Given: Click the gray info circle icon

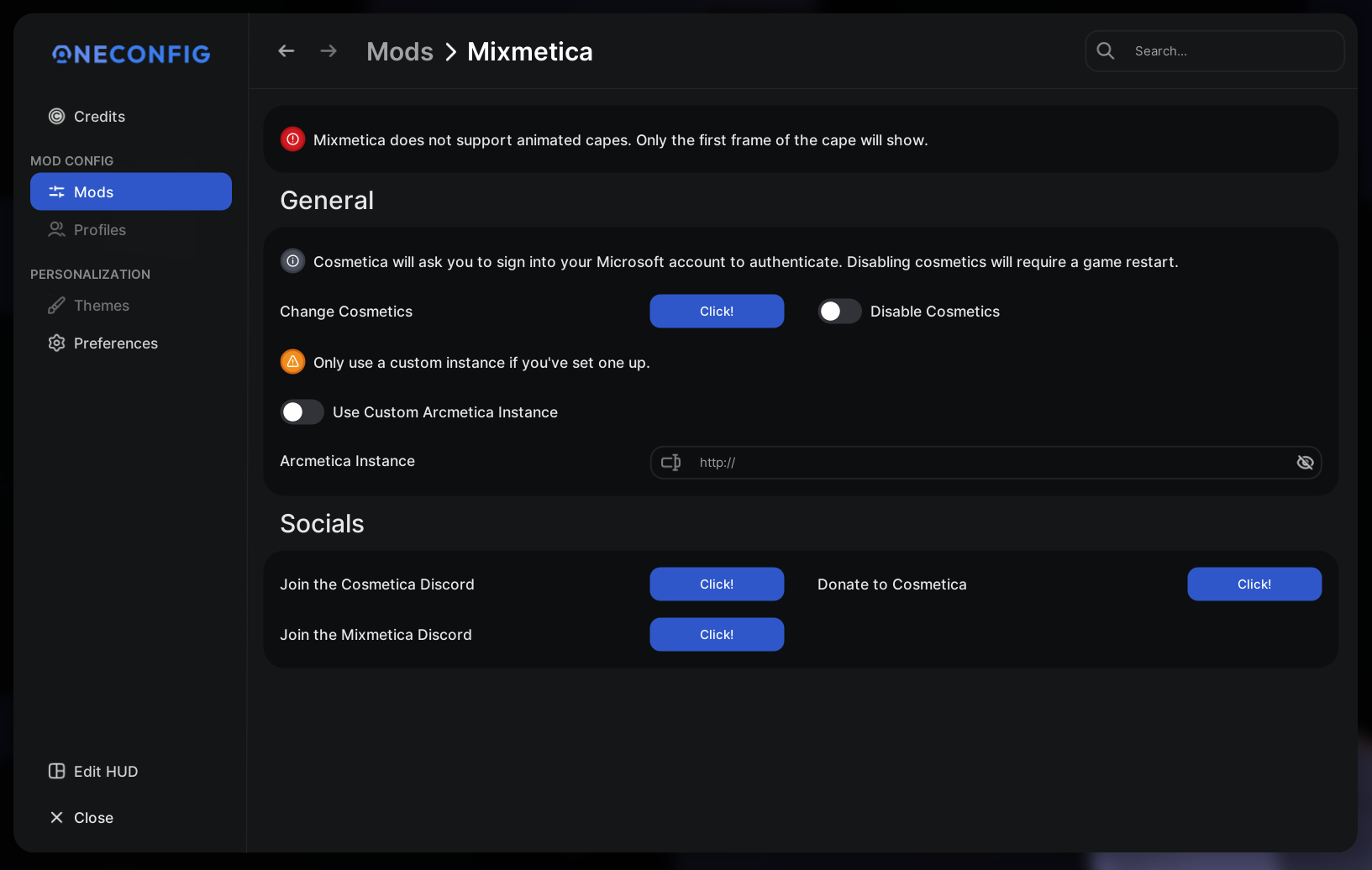Looking at the screenshot, I should point(292,261).
